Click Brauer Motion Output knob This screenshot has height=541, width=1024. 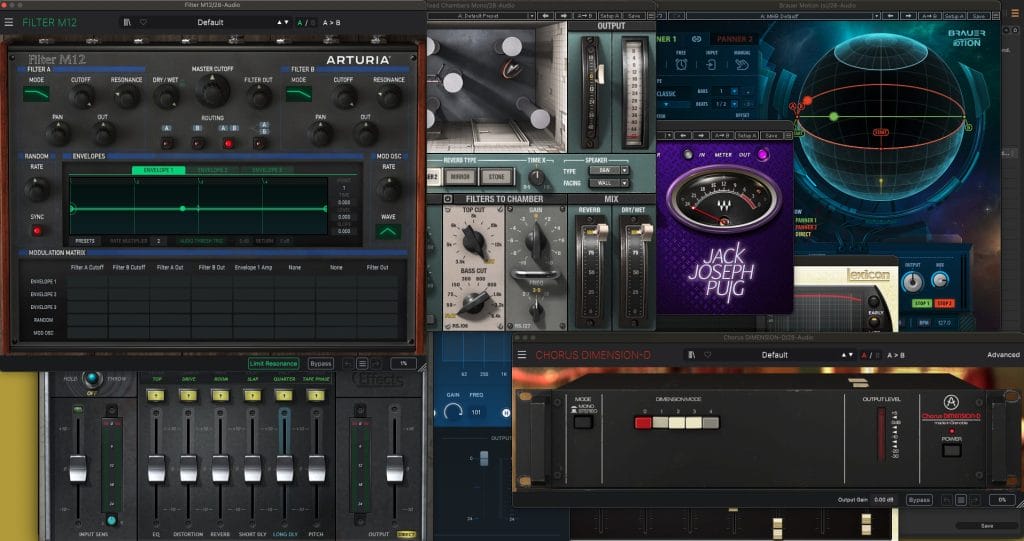pos(912,282)
